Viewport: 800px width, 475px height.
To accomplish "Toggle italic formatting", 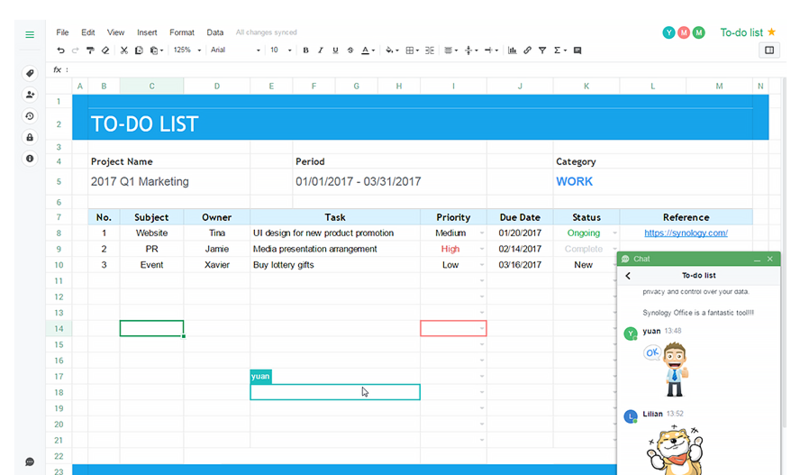I will pos(320,49).
